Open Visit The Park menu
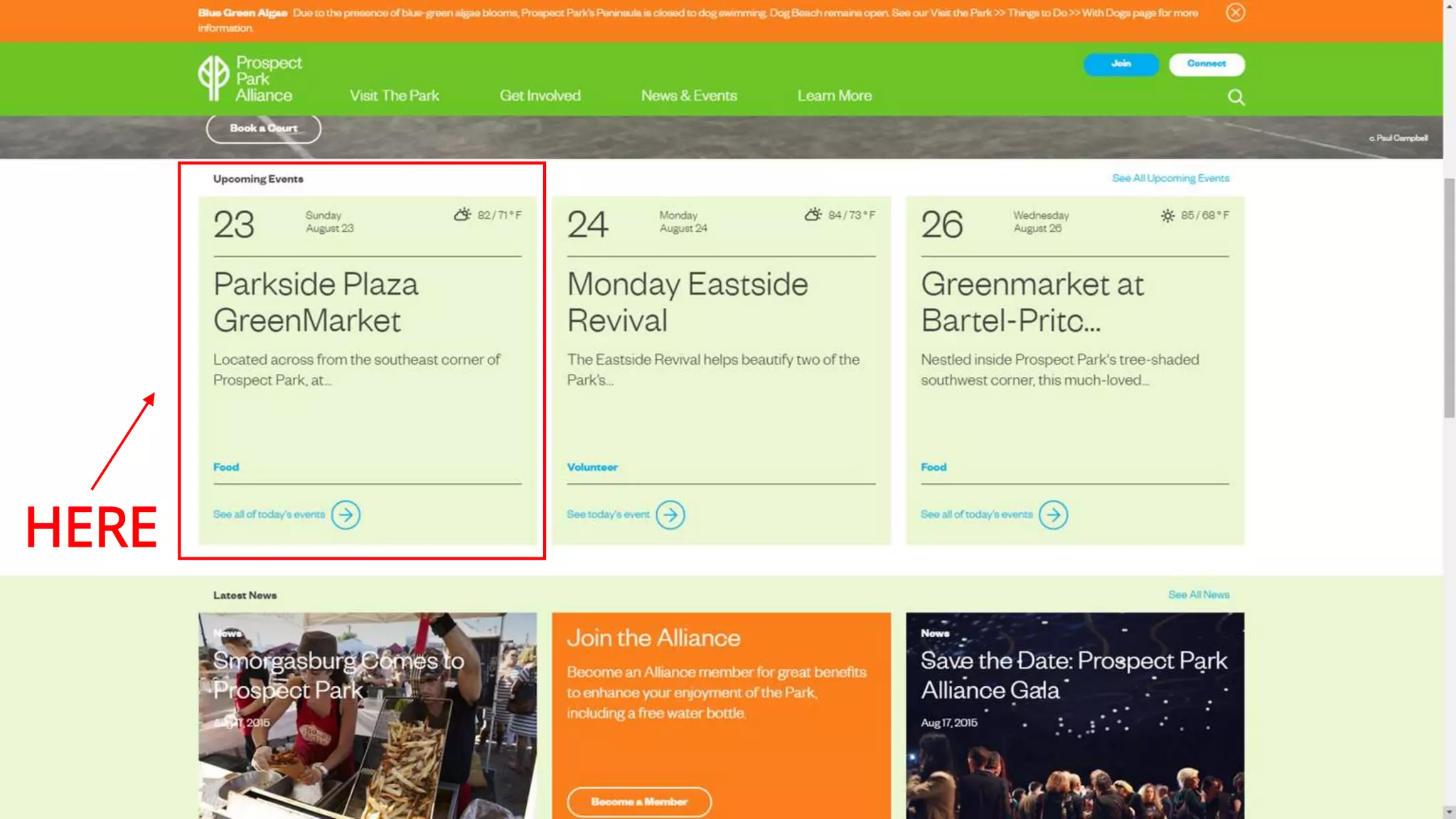 394,95
